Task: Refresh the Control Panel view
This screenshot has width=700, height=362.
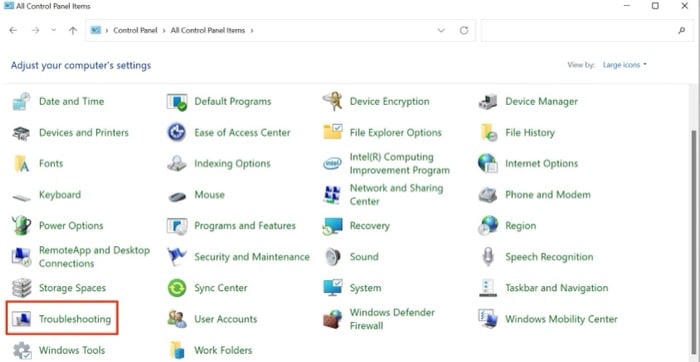Action: click(x=464, y=30)
